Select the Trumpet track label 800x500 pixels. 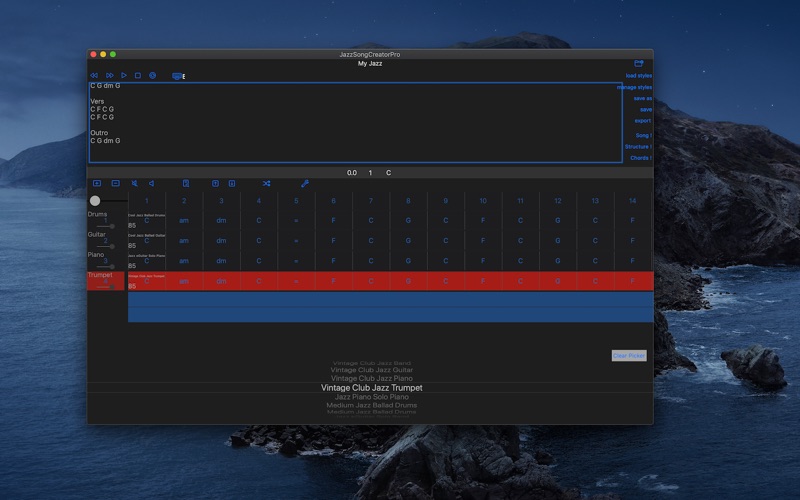pos(100,274)
